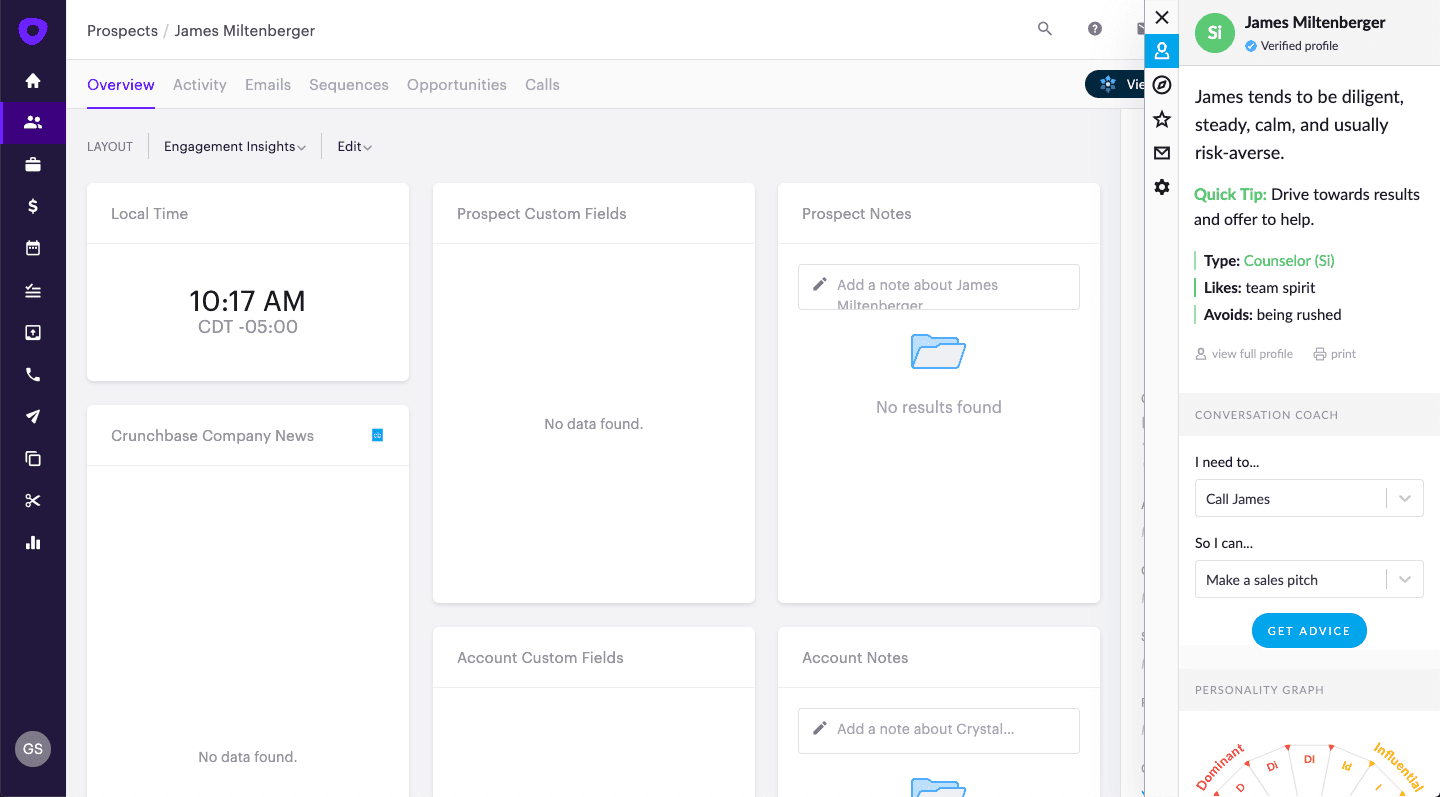Open the Home icon in left sidebar
Screen dimensions: 1440x797
click(33, 81)
